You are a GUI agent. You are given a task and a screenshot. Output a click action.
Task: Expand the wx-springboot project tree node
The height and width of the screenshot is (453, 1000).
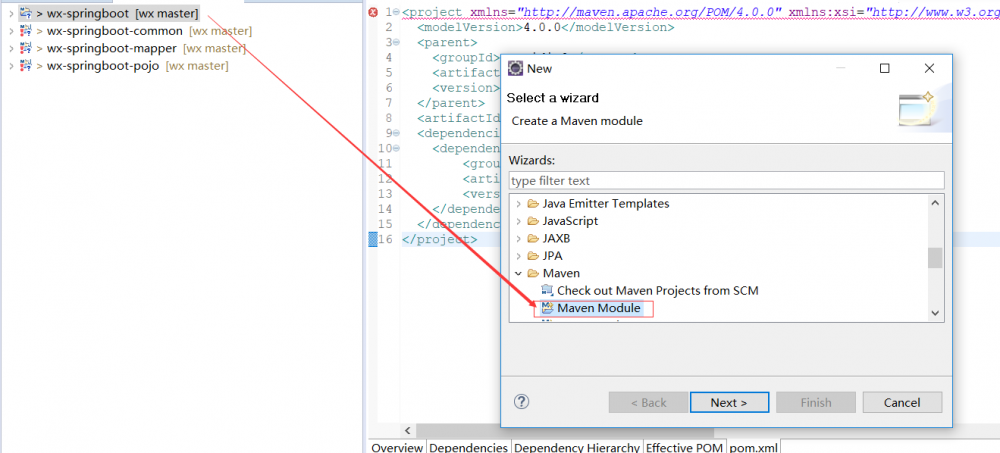point(11,13)
